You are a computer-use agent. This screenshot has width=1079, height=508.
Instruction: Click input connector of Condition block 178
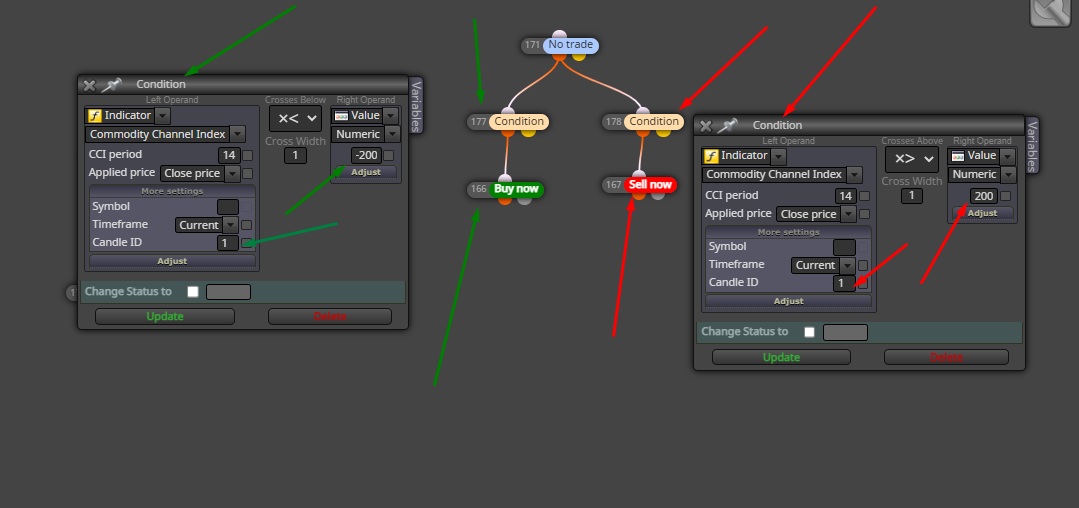pyautogui.click(x=643, y=111)
